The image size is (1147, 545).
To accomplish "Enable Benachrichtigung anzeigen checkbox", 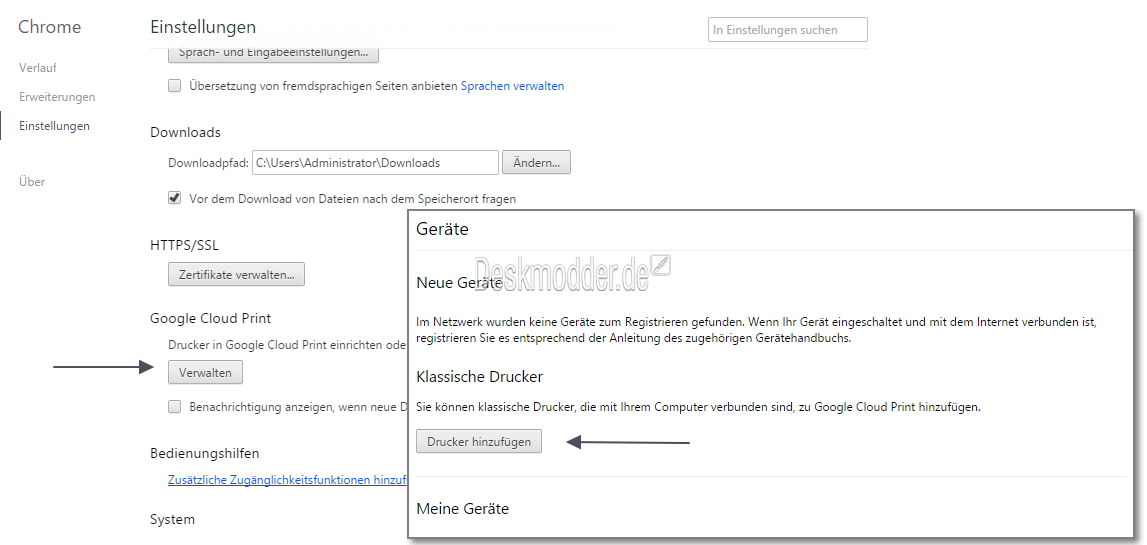I will pyautogui.click(x=174, y=407).
